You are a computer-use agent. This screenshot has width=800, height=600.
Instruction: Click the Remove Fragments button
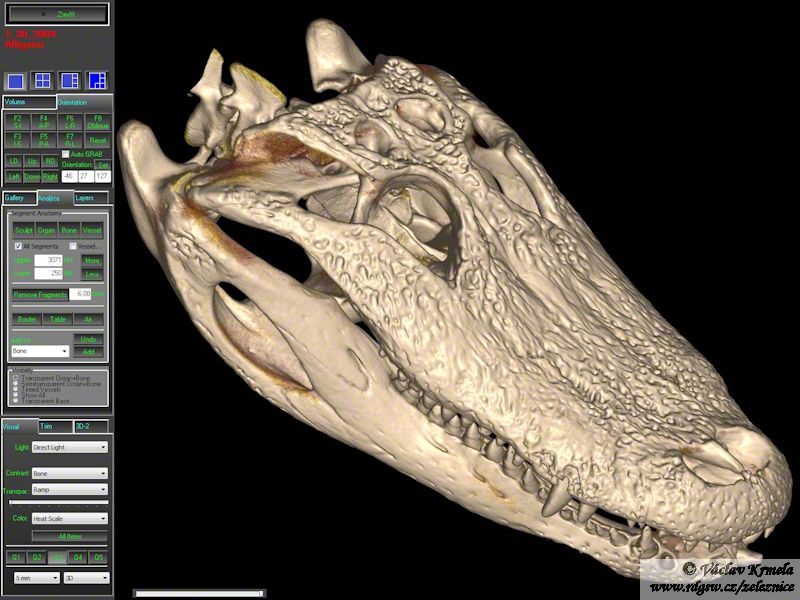point(40,294)
